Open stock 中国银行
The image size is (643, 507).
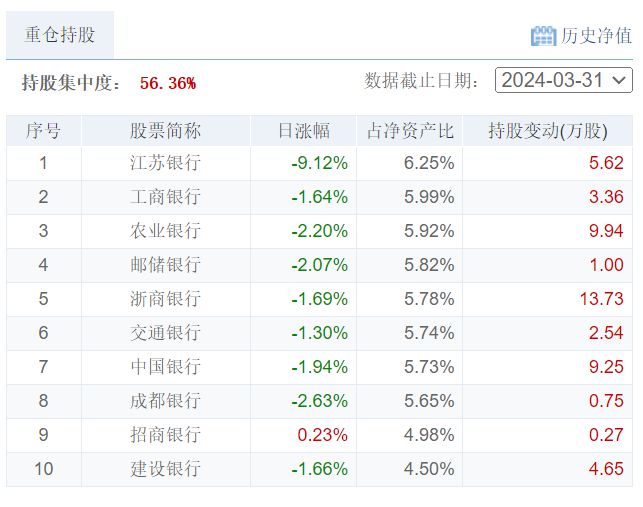click(165, 367)
